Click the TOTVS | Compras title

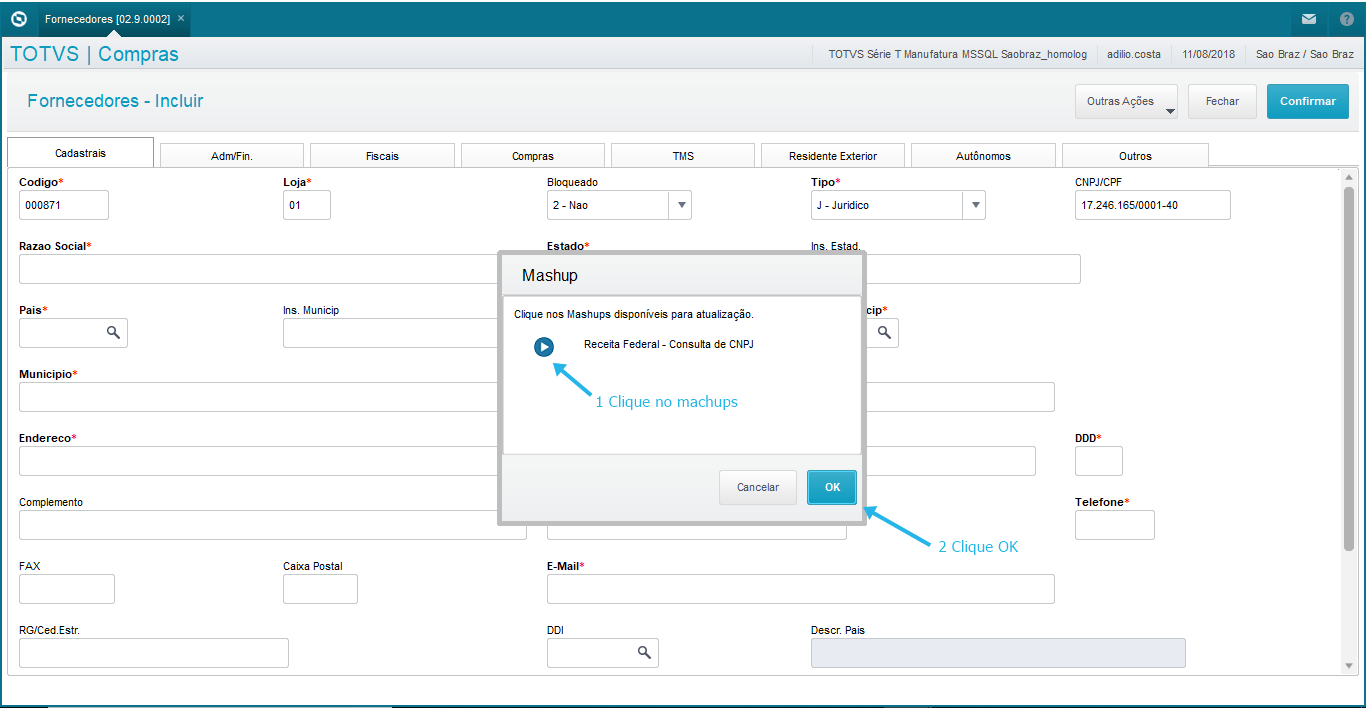coord(94,54)
